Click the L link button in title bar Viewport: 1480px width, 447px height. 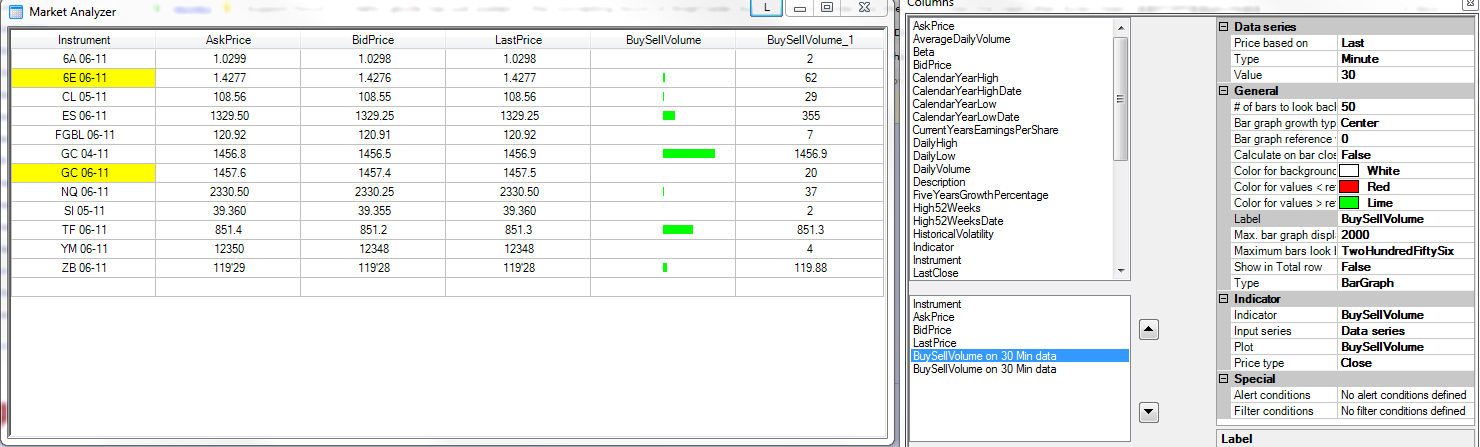(765, 7)
